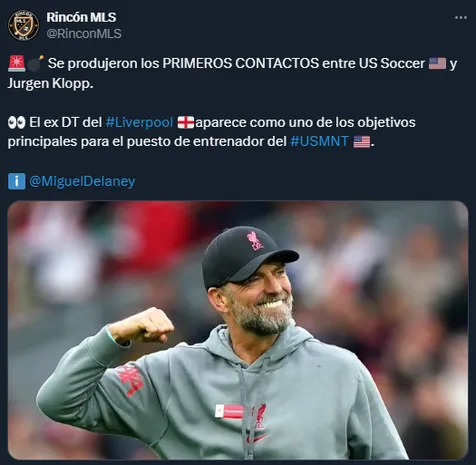Open the #USMNT hashtag
Screen dimensions: 476x465
(319, 141)
